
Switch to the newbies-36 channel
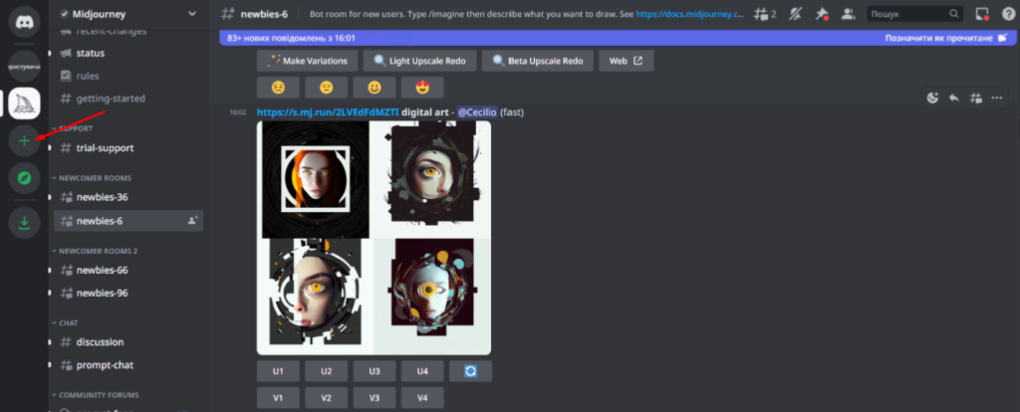tap(101, 197)
